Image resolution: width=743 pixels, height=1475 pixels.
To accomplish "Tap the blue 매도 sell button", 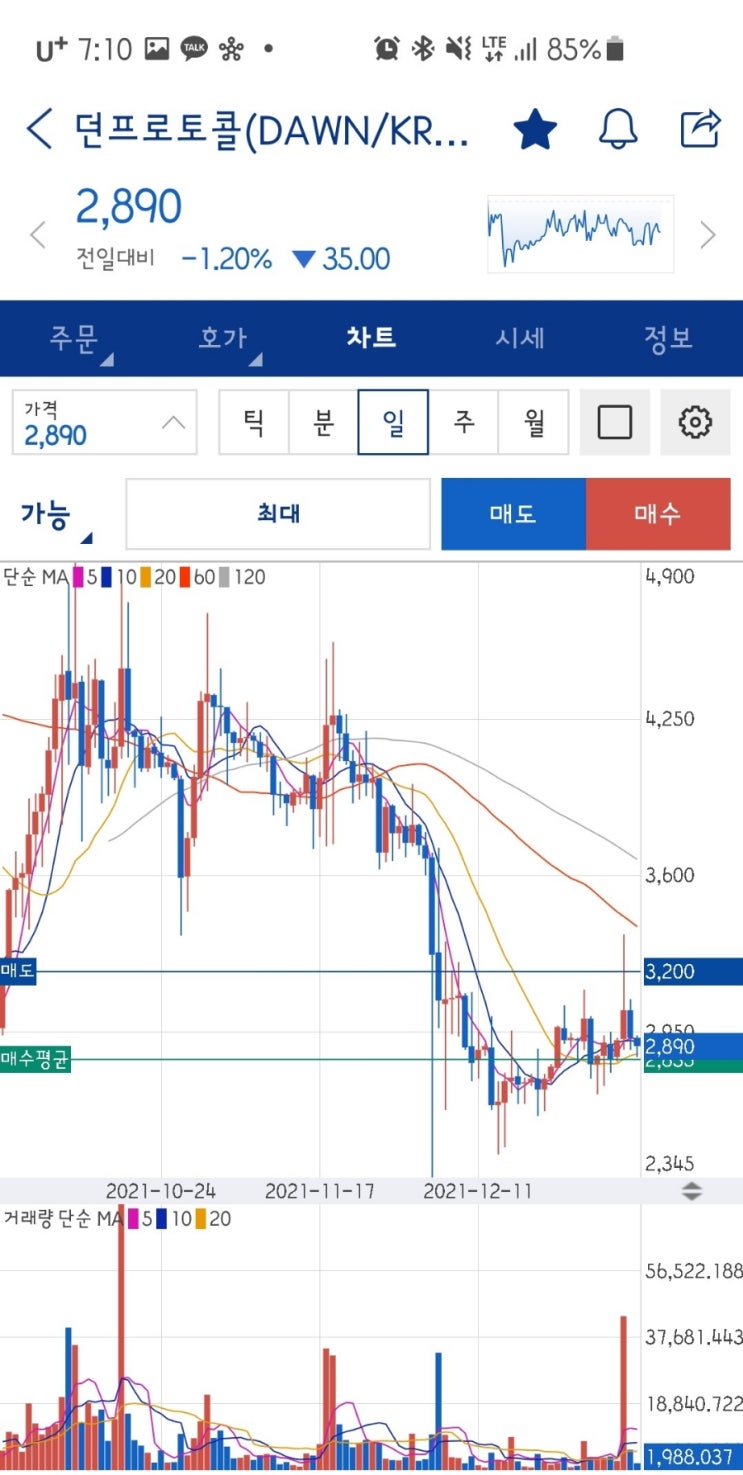I will coord(513,514).
